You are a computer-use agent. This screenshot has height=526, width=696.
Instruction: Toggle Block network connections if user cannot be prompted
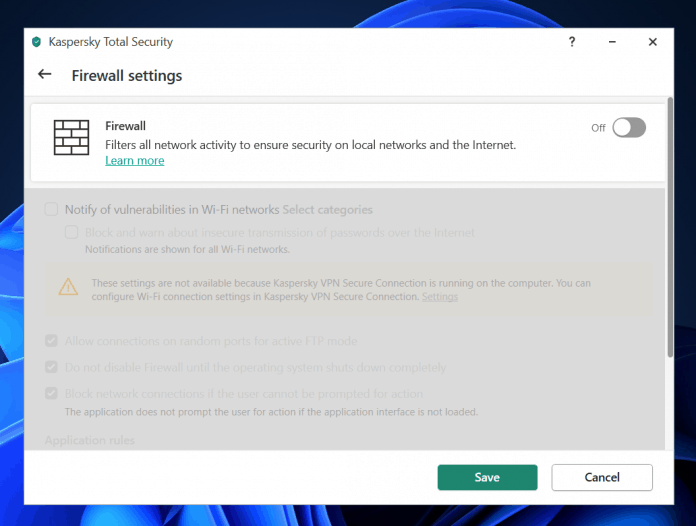[x=51, y=394]
